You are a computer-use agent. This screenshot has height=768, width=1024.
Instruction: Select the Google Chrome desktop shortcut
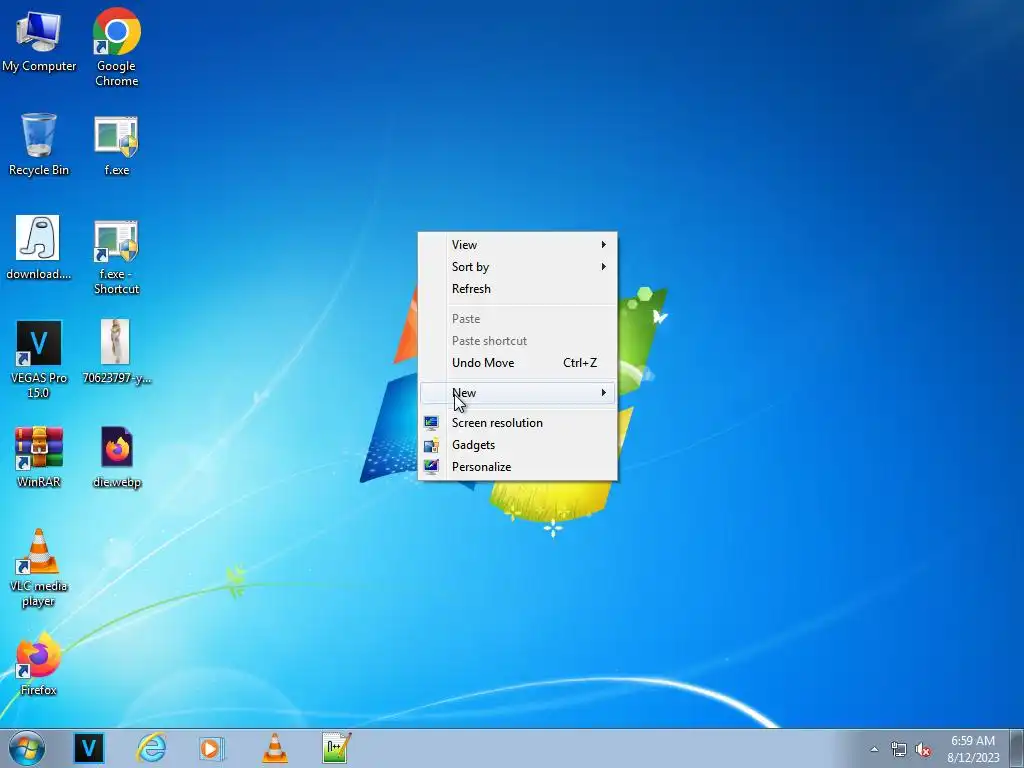pos(116,47)
